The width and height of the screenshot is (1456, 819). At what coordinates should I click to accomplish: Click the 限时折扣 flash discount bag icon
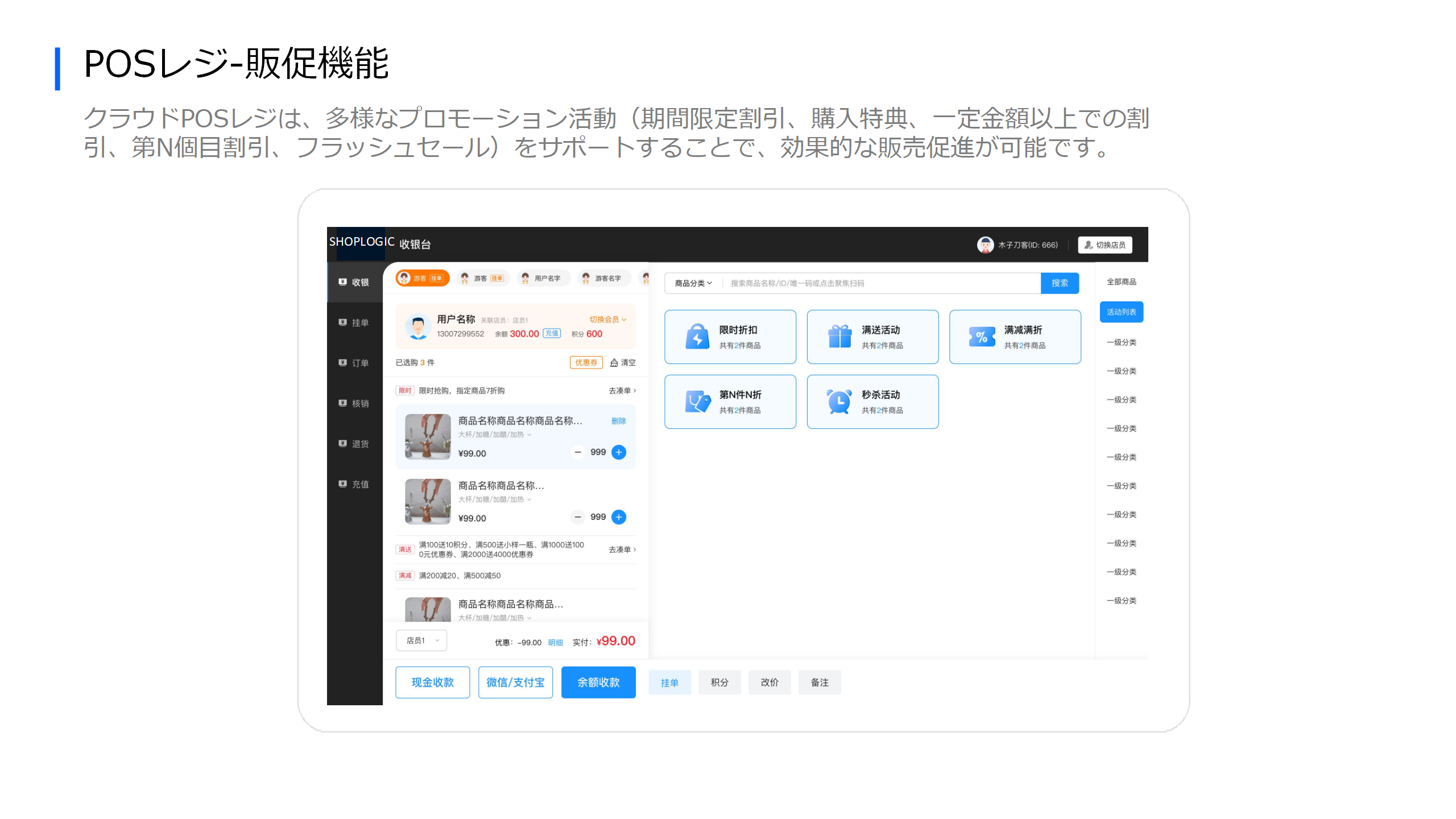pyautogui.click(x=697, y=337)
